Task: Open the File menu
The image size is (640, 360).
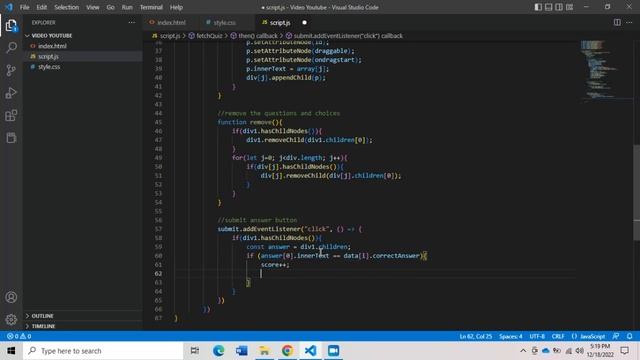Action: pos(24,7)
